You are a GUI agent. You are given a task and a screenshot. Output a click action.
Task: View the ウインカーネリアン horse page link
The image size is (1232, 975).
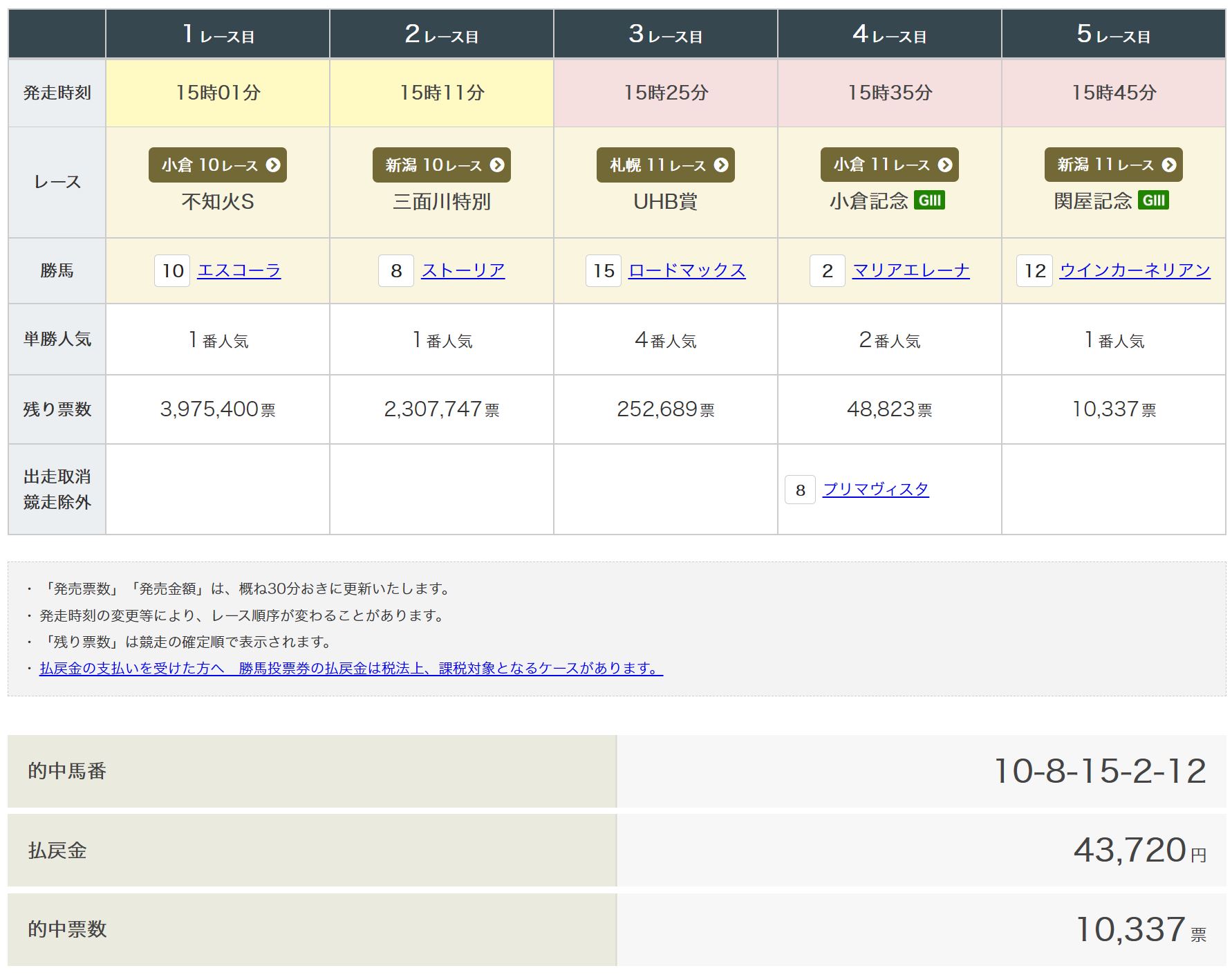[1135, 270]
